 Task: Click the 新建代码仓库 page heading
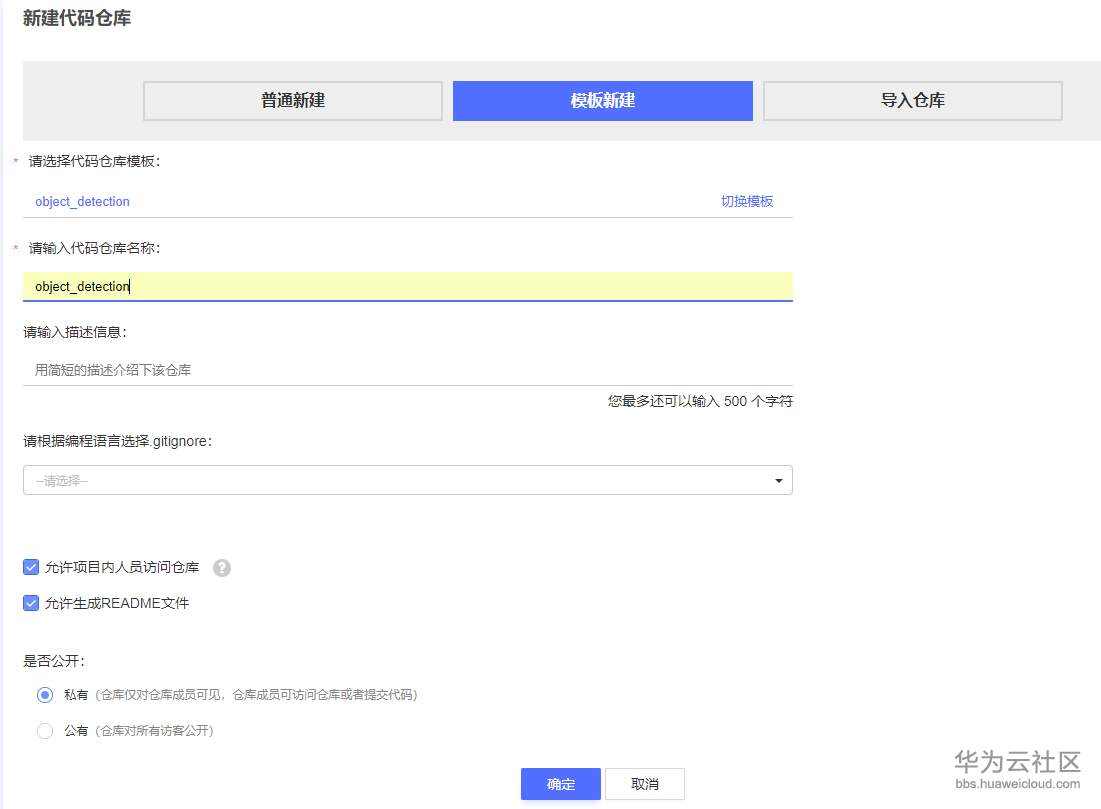click(x=77, y=18)
